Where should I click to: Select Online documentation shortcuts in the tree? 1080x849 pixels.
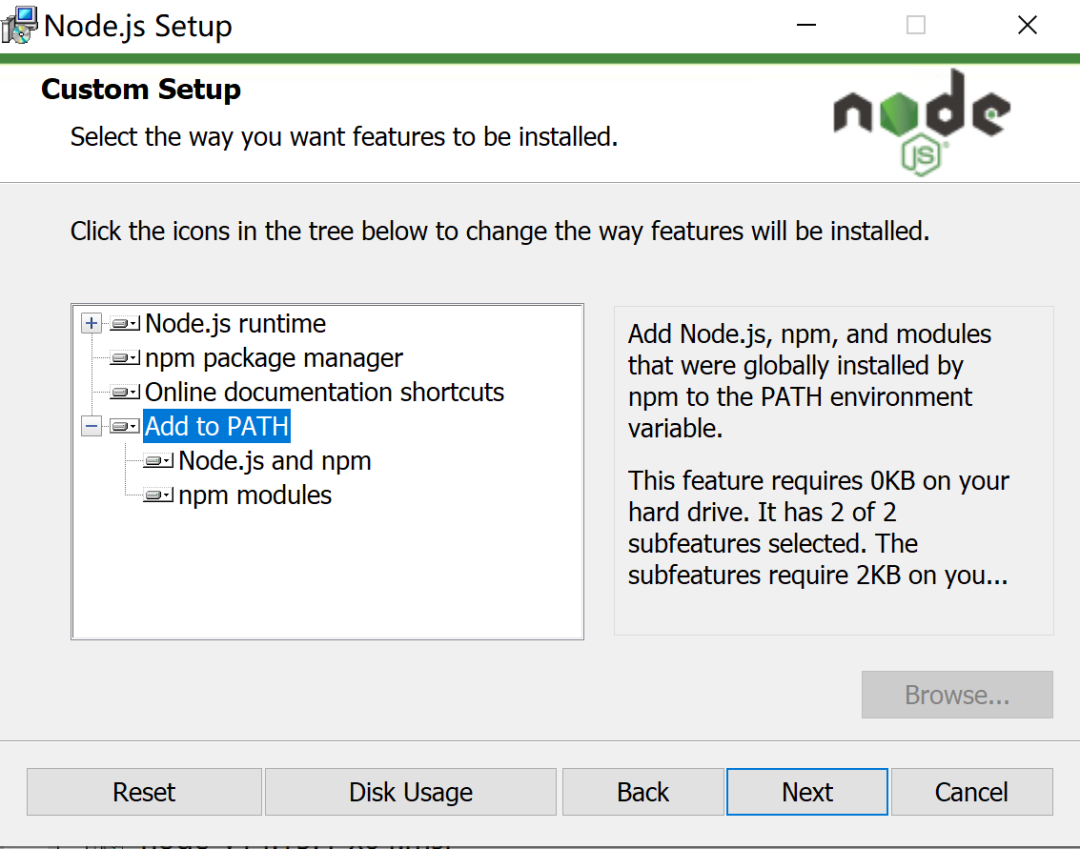point(324,392)
